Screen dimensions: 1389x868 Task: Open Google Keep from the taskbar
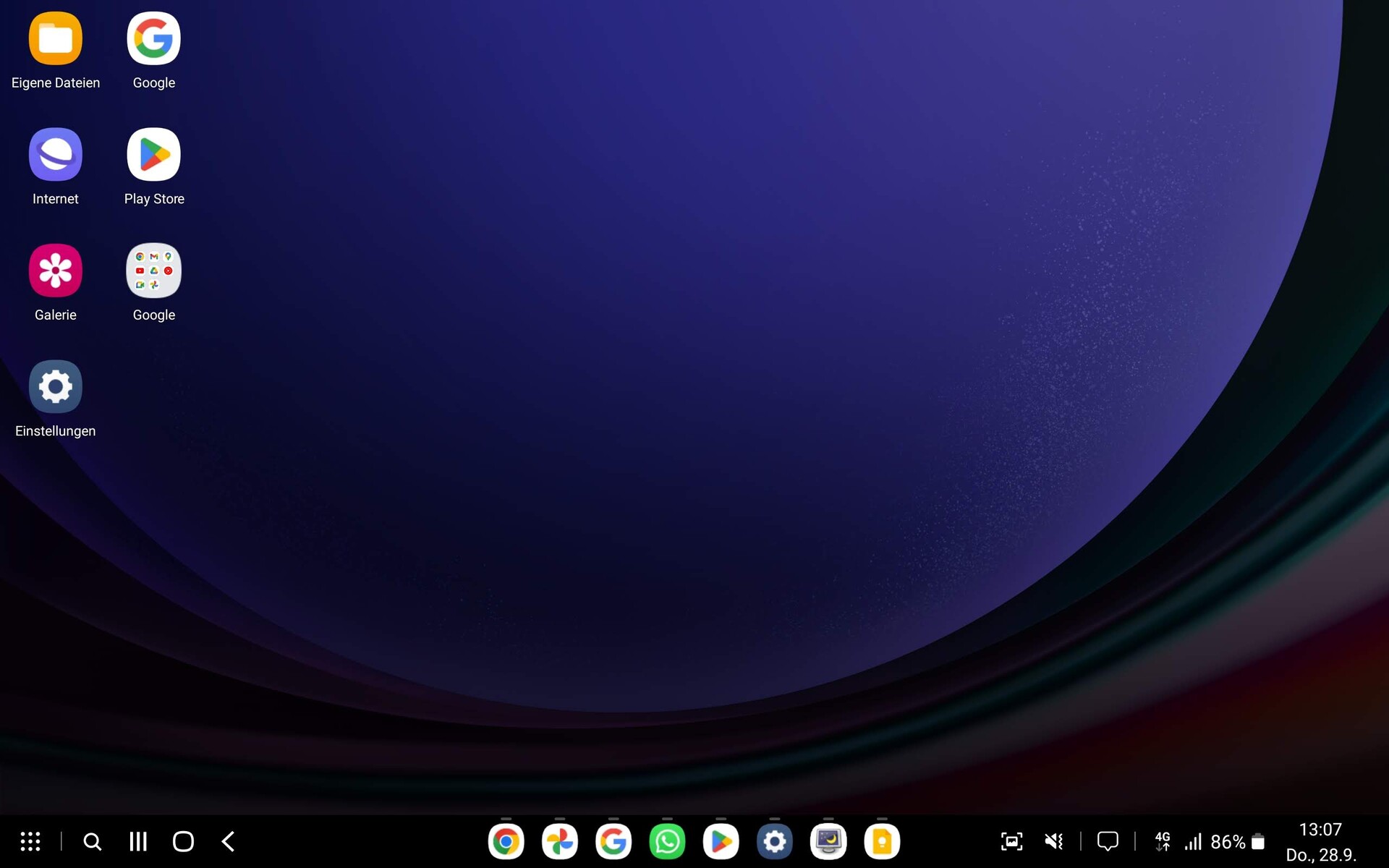coord(881,841)
